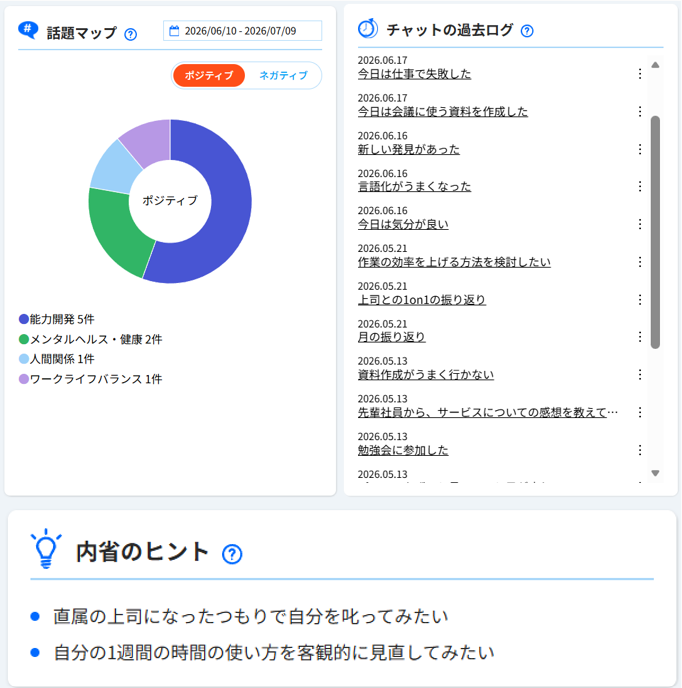The width and height of the screenshot is (682, 688).
Task: Click the lightbulb icon beside 内省のヒント
Action: (46, 549)
